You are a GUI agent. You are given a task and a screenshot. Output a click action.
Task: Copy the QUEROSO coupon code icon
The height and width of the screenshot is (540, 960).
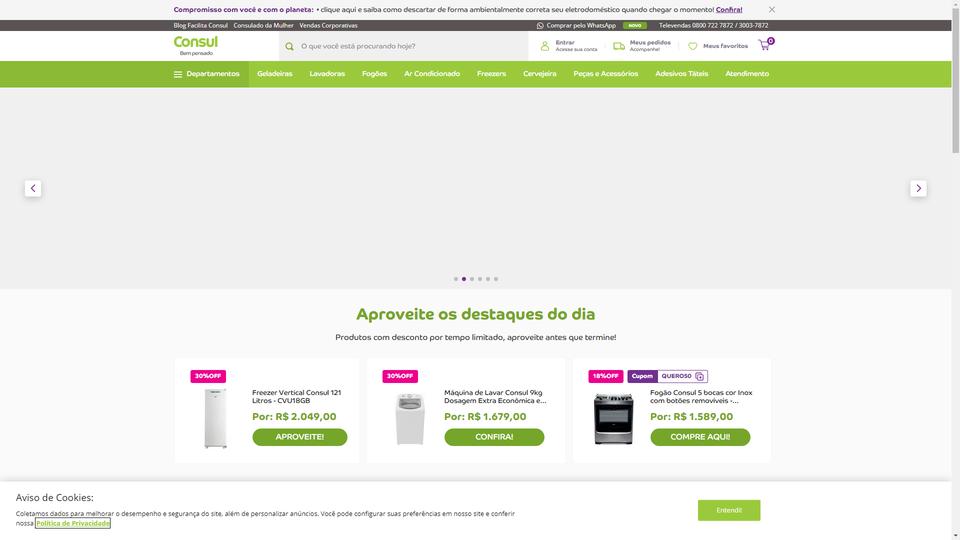click(x=699, y=377)
